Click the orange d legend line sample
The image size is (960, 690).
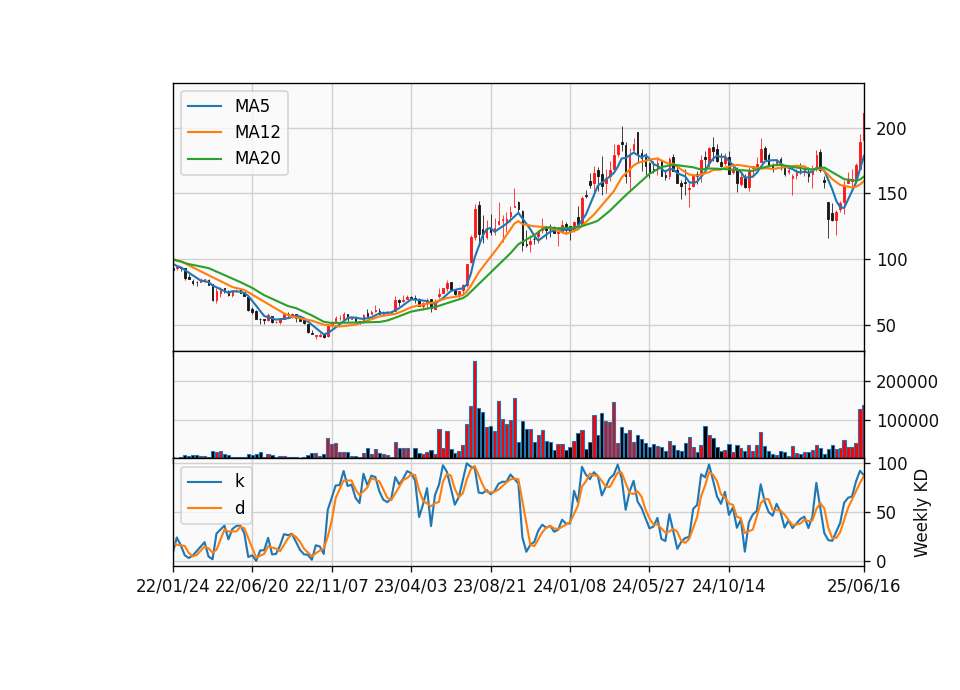pyautogui.click(x=204, y=508)
